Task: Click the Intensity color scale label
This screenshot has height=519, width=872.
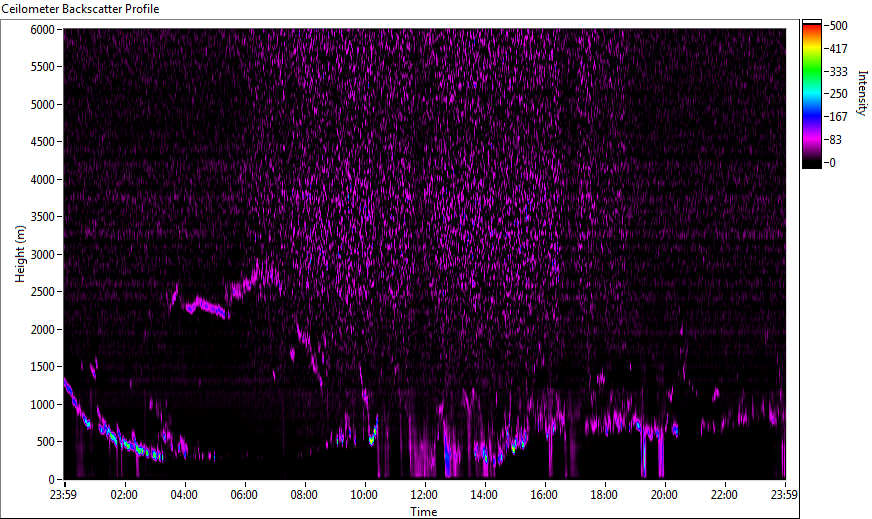Action: tap(862, 93)
